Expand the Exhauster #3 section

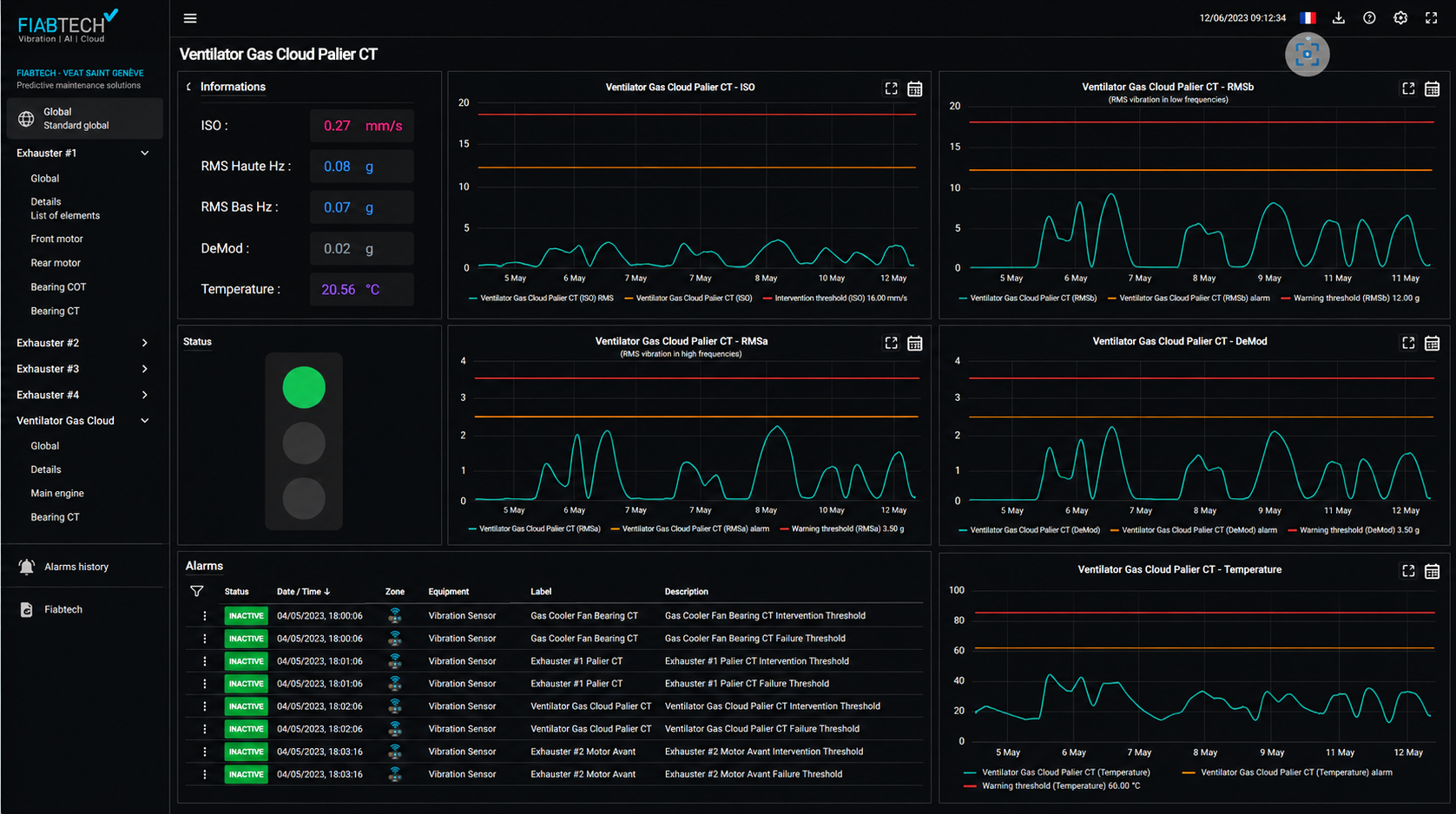pyautogui.click(x=145, y=370)
